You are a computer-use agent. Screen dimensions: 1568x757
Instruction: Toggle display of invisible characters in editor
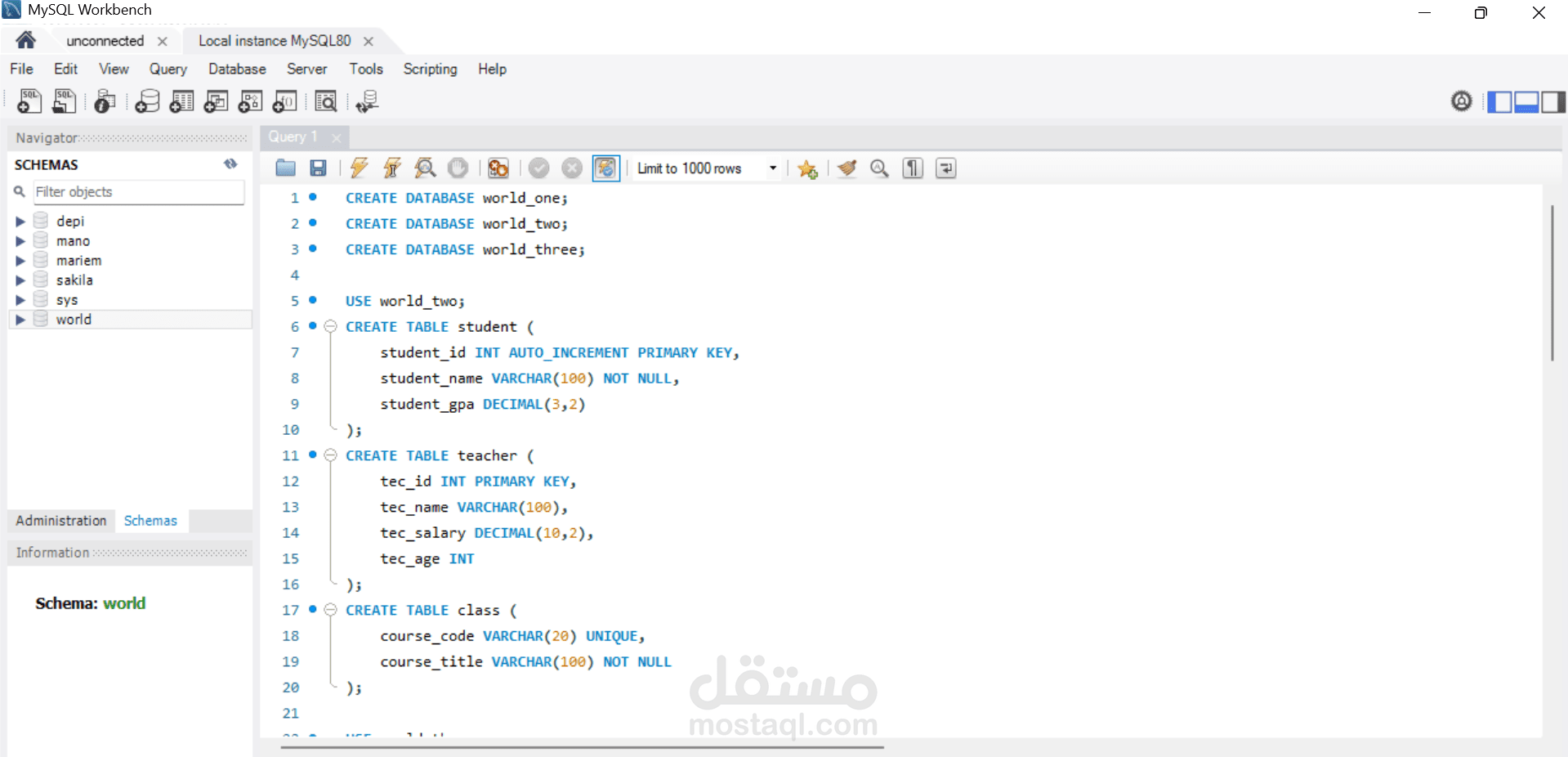pyautogui.click(x=913, y=168)
